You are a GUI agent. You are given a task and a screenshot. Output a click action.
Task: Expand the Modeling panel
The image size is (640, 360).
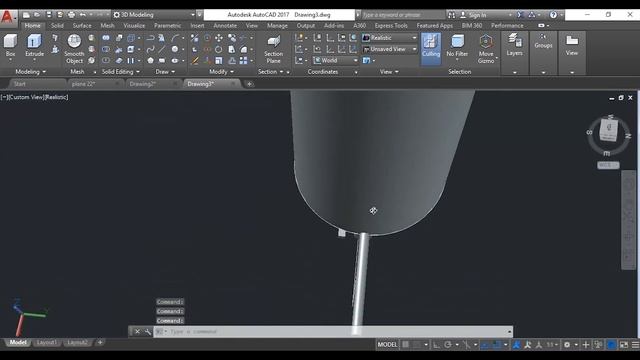[30, 72]
